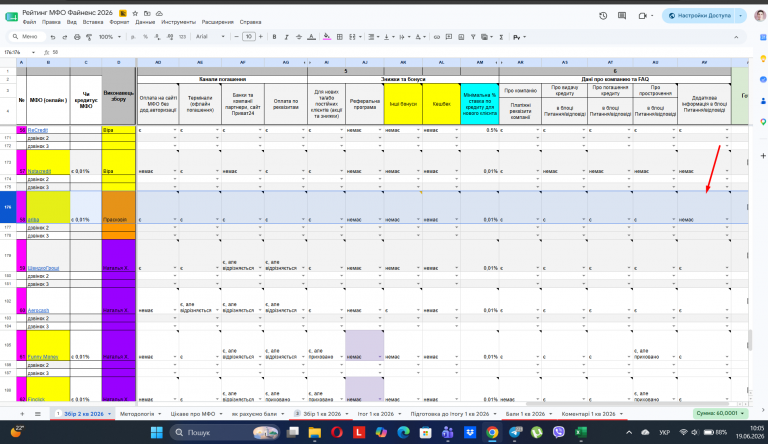Activate the paint format tool
Image resolution: width=768 pixels, height=444 pixels.
click(x=89, y=37)
